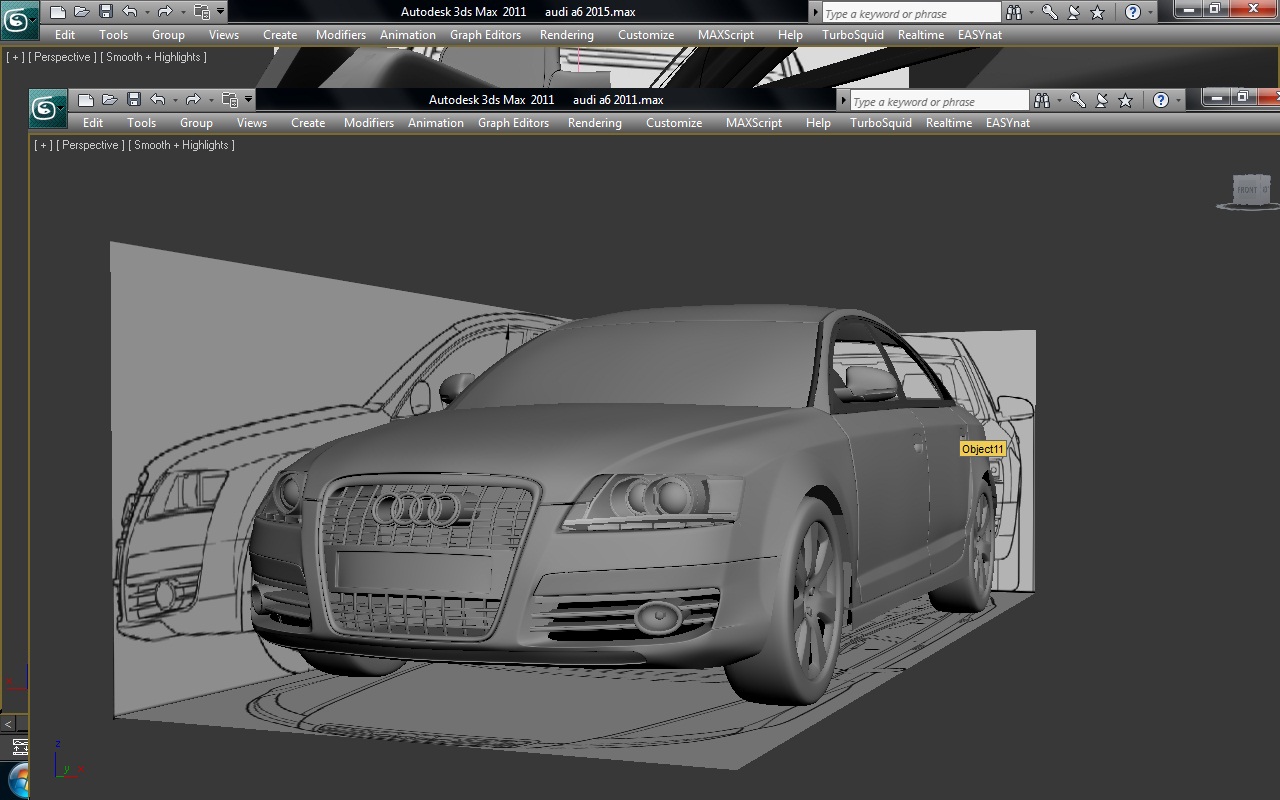Click Save File icon in audi a6 2015 window

[x=105, y=12]
